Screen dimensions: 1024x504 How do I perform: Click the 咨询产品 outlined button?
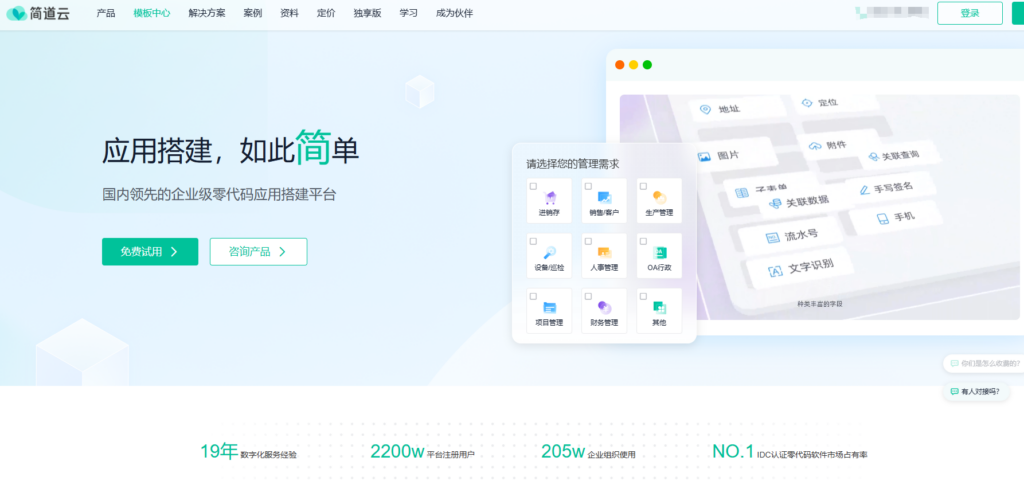(258, 252)
